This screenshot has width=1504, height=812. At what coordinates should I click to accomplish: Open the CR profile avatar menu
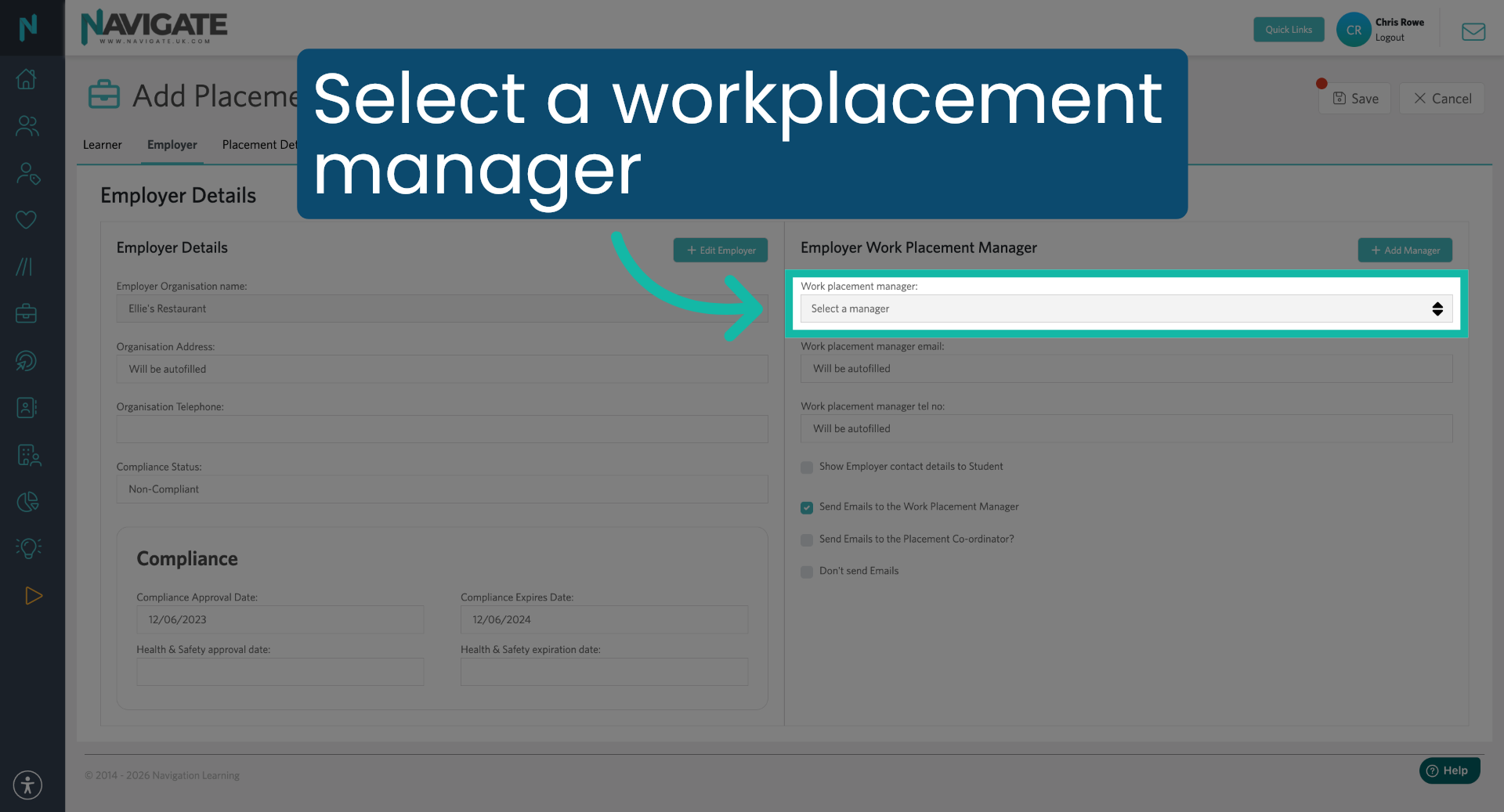point(1353,29)
